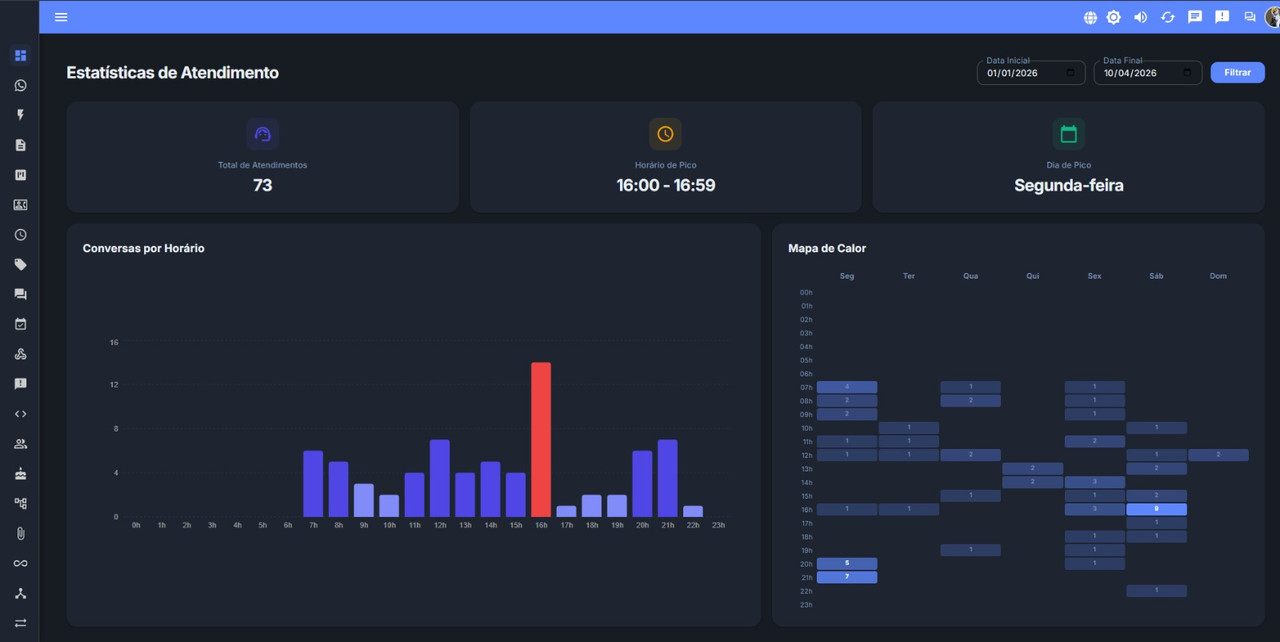Open calendar picker in Data Final field
The height and width of the screenshot is (642, 1280).
1187,73
